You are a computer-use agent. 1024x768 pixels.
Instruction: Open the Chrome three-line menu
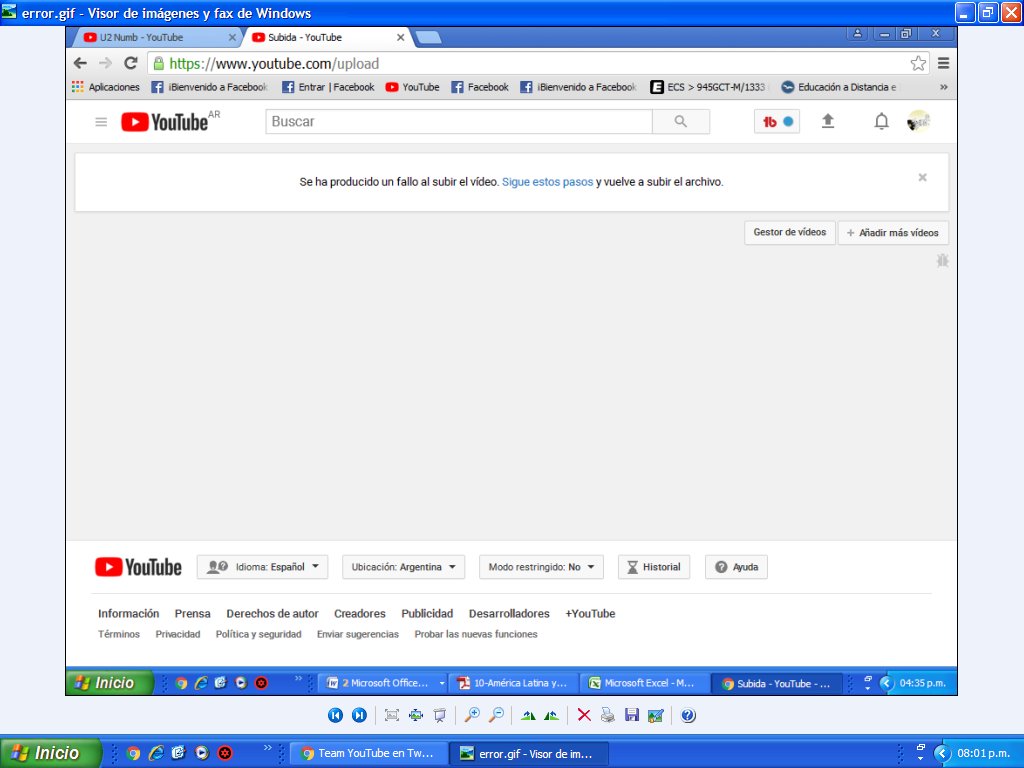point(944,63)
